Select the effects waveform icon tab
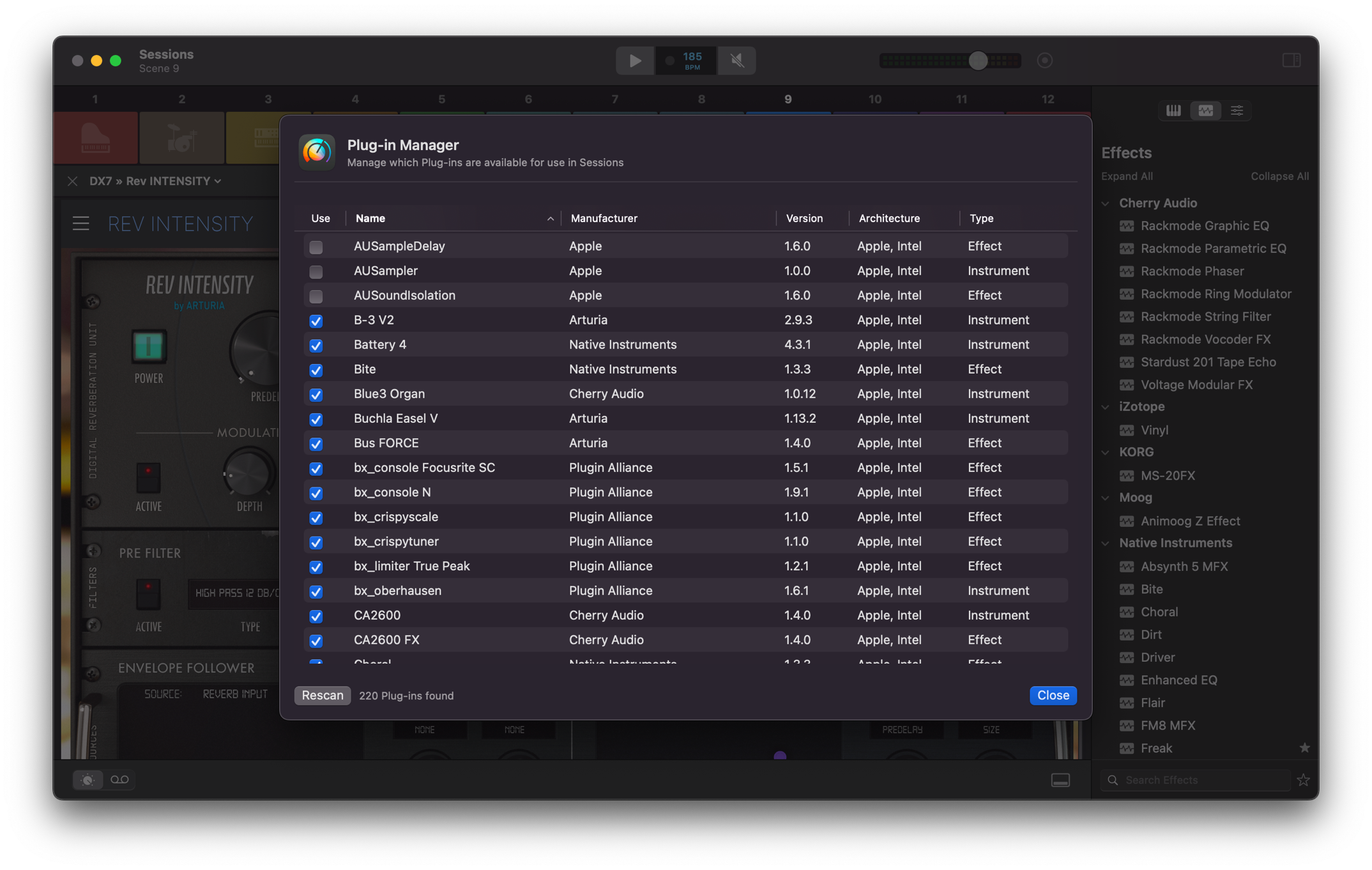The height and width of the screenshot is (870, 1372). click(1205, 111)
